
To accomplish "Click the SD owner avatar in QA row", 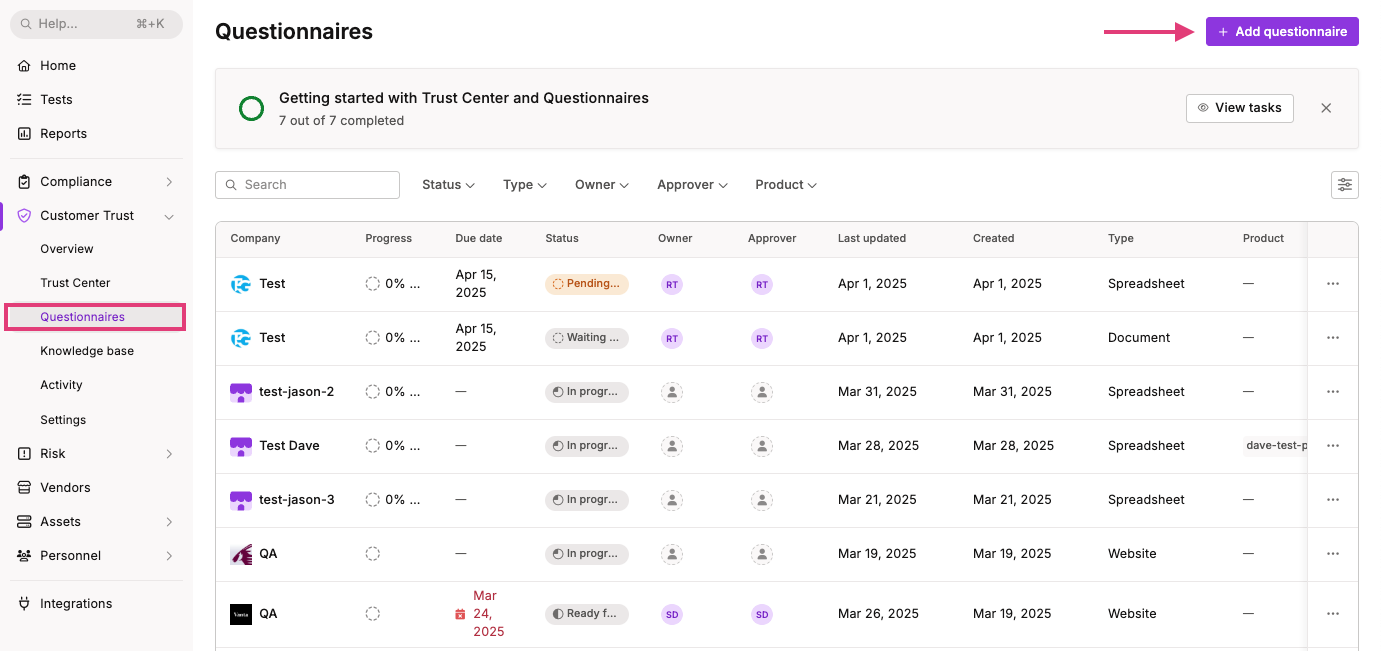I will 672,614.
